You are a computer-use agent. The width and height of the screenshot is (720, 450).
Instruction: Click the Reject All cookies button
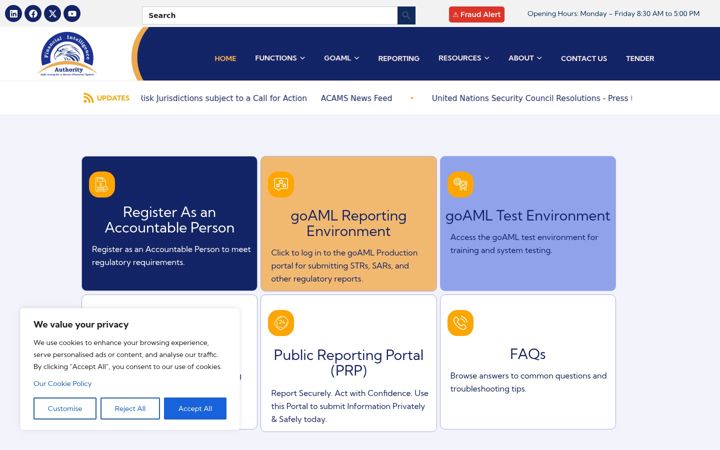click(130, 409)
